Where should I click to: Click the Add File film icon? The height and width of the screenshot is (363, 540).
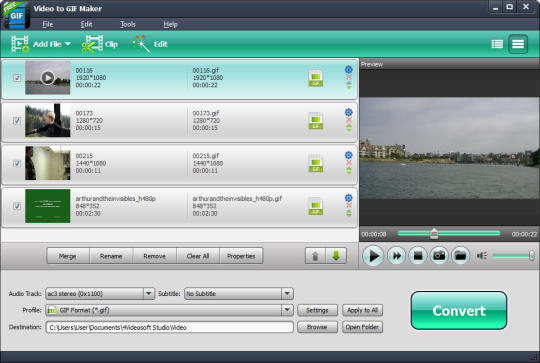pyautogui.click(x=20, y=44)
